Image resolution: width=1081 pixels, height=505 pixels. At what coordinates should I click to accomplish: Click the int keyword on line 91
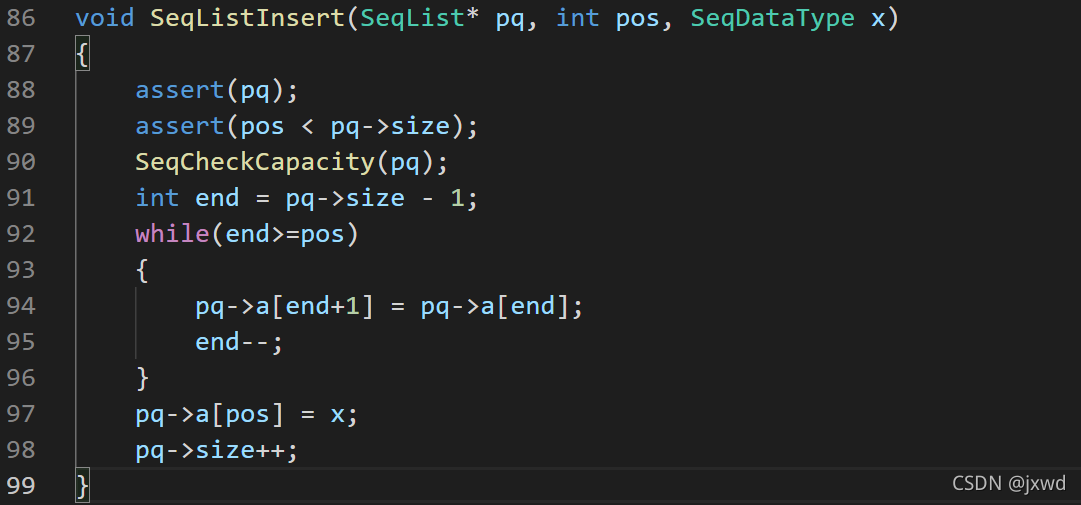tap(157, 198)
